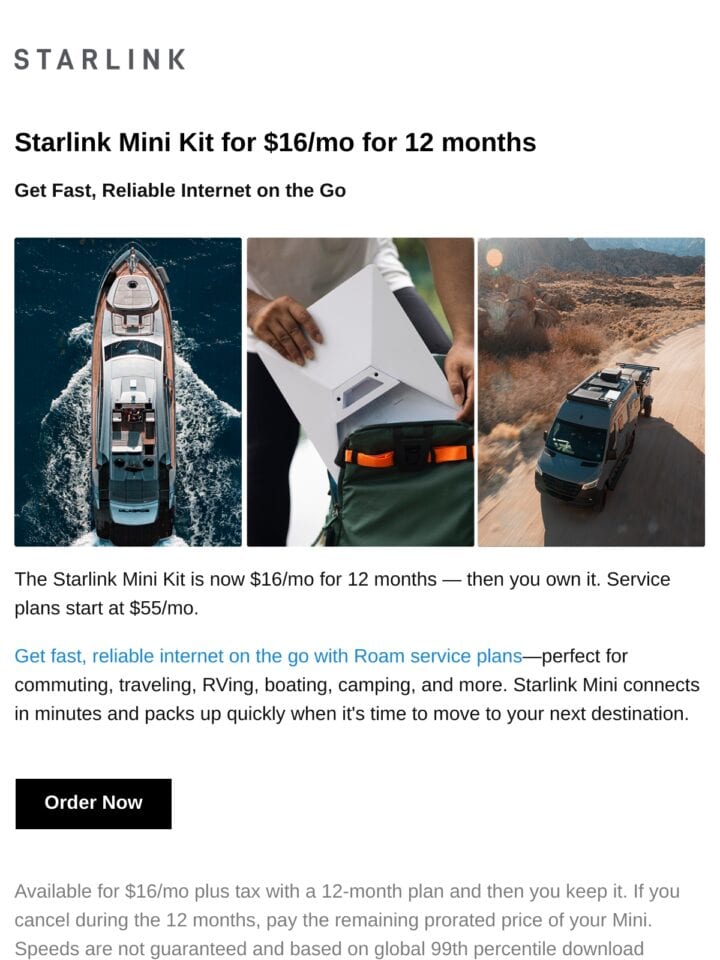Click the 'Available for $16/mo plus tax' disclaimer
720x960 pixels.
[x=347, y=891]
